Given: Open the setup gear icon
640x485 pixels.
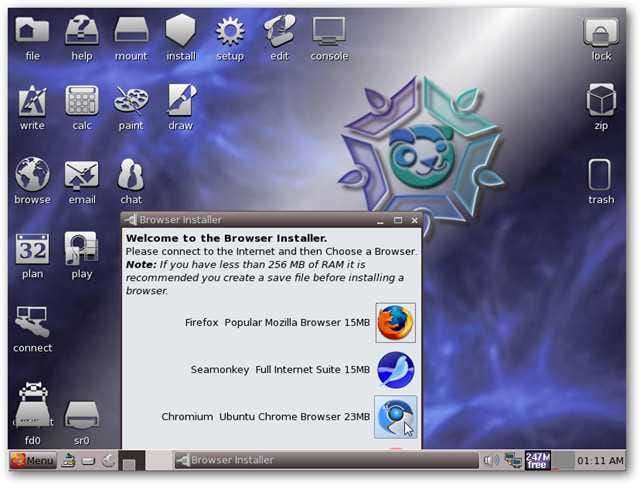Looking at the screenshot, I should click(x=230, y=31).
